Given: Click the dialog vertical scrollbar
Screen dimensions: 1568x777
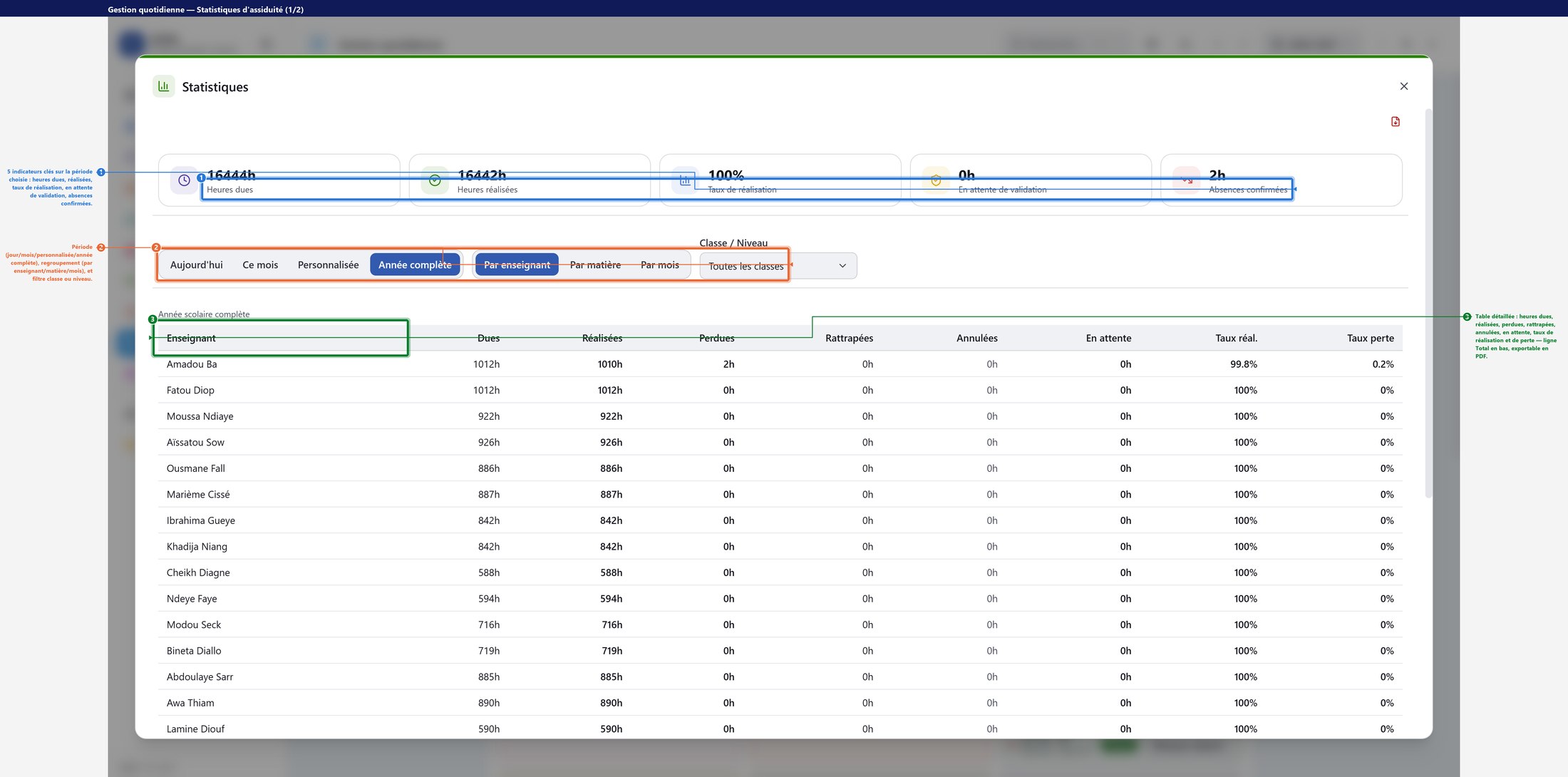Looking at the screenshot, I should 1428,303.
